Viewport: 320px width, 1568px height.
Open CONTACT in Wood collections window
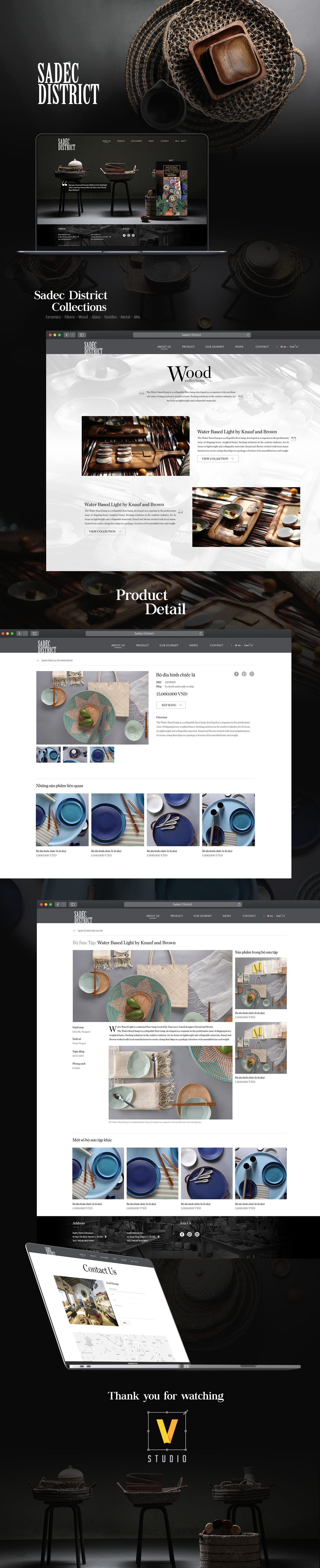coord(262,347)
